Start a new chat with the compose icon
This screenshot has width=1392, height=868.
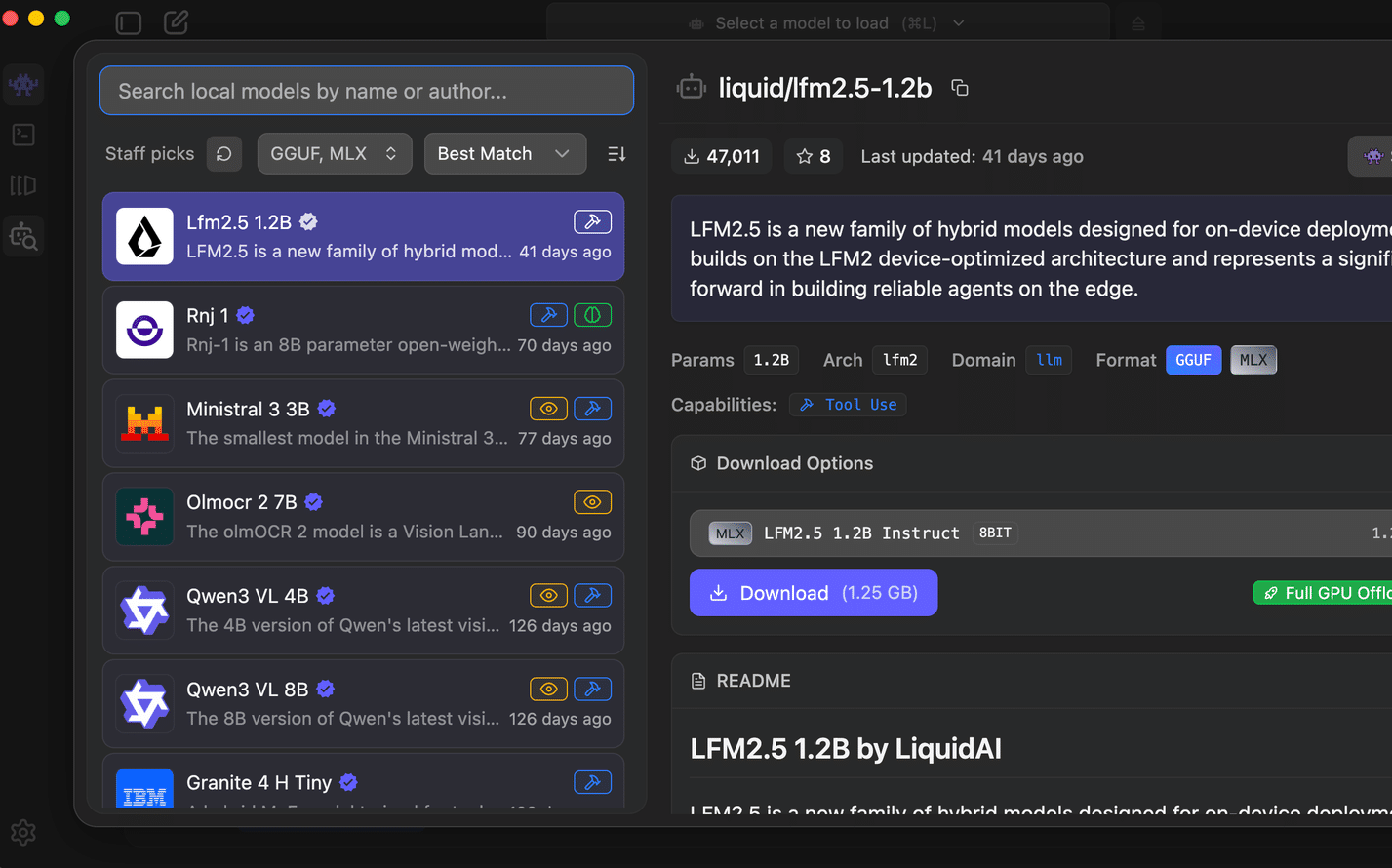coord(176,22)
